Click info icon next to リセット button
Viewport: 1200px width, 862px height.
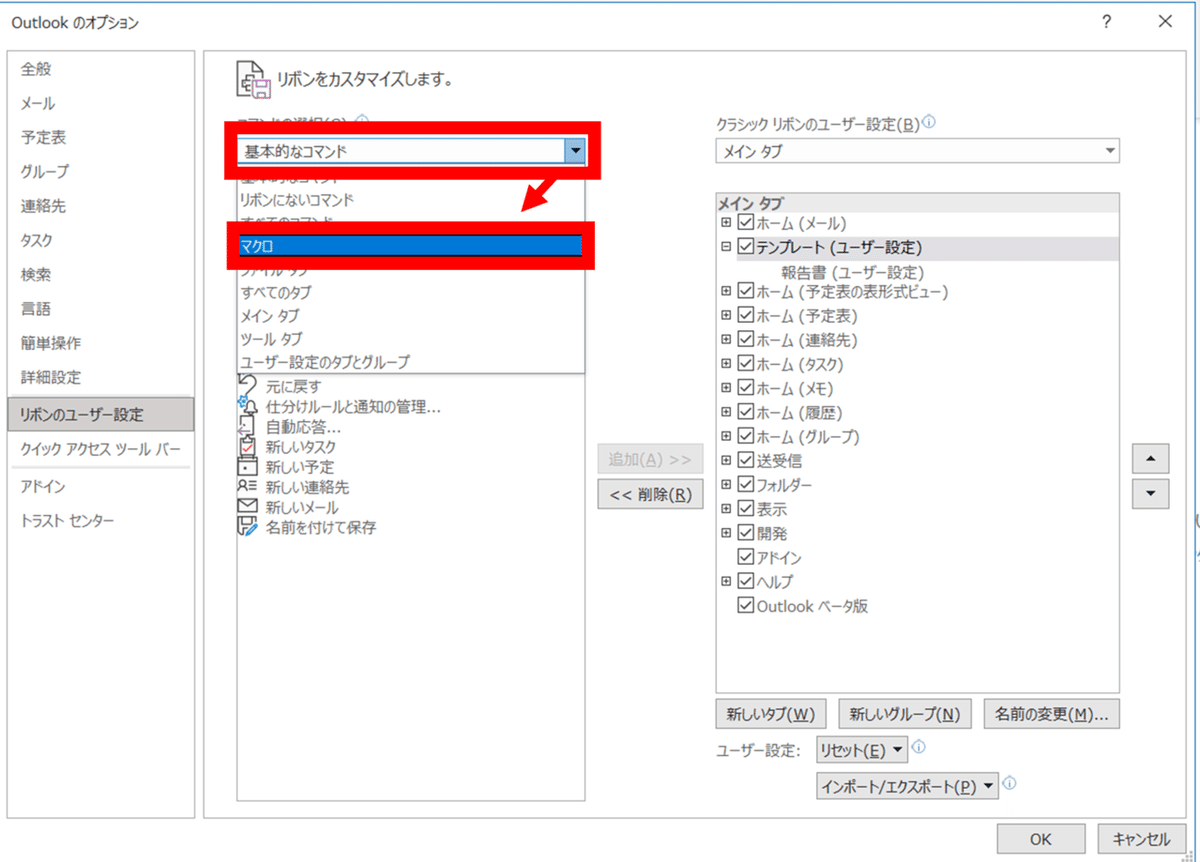(919, 748)
